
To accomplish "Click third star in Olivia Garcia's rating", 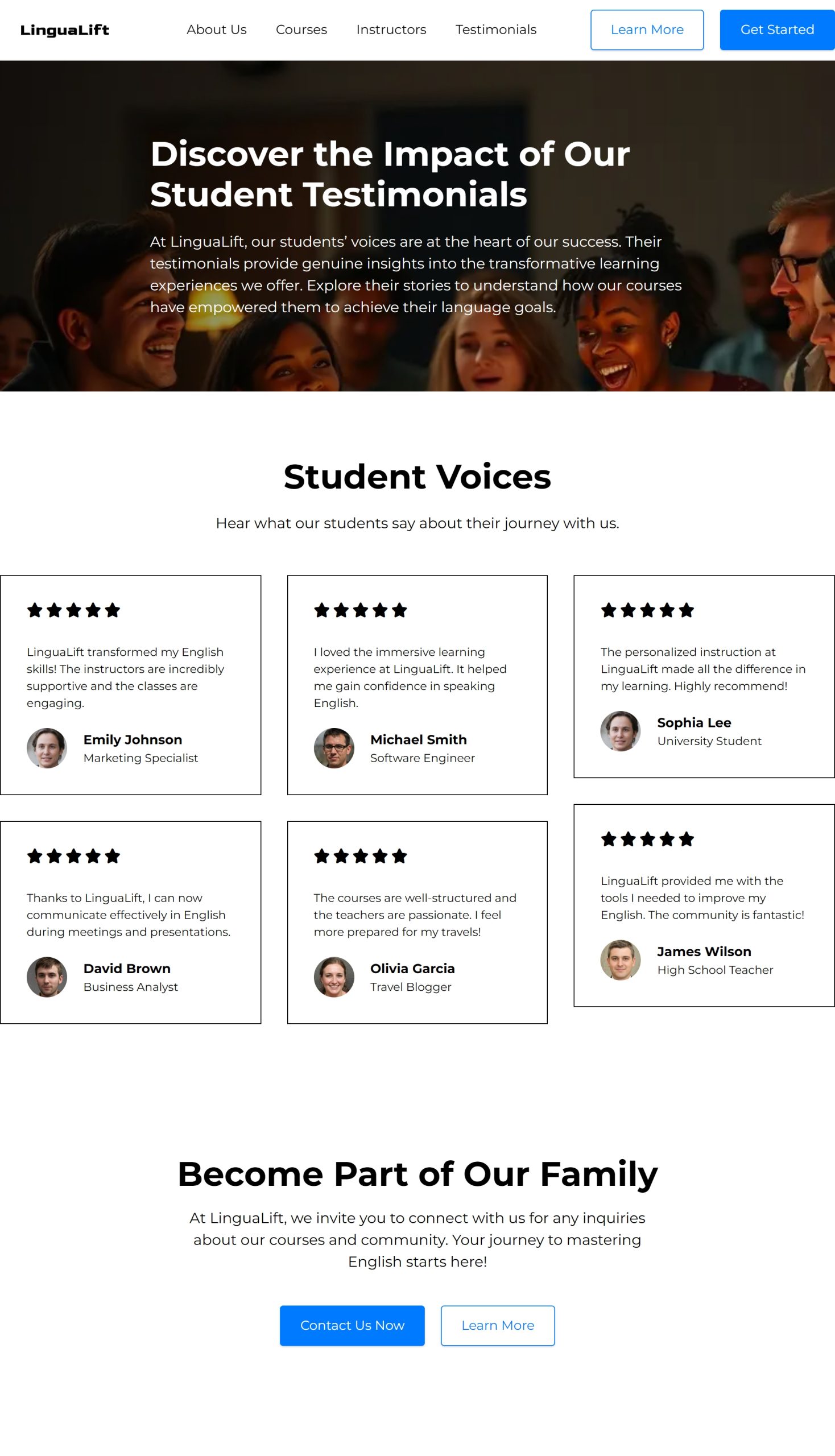I will 361,856.
